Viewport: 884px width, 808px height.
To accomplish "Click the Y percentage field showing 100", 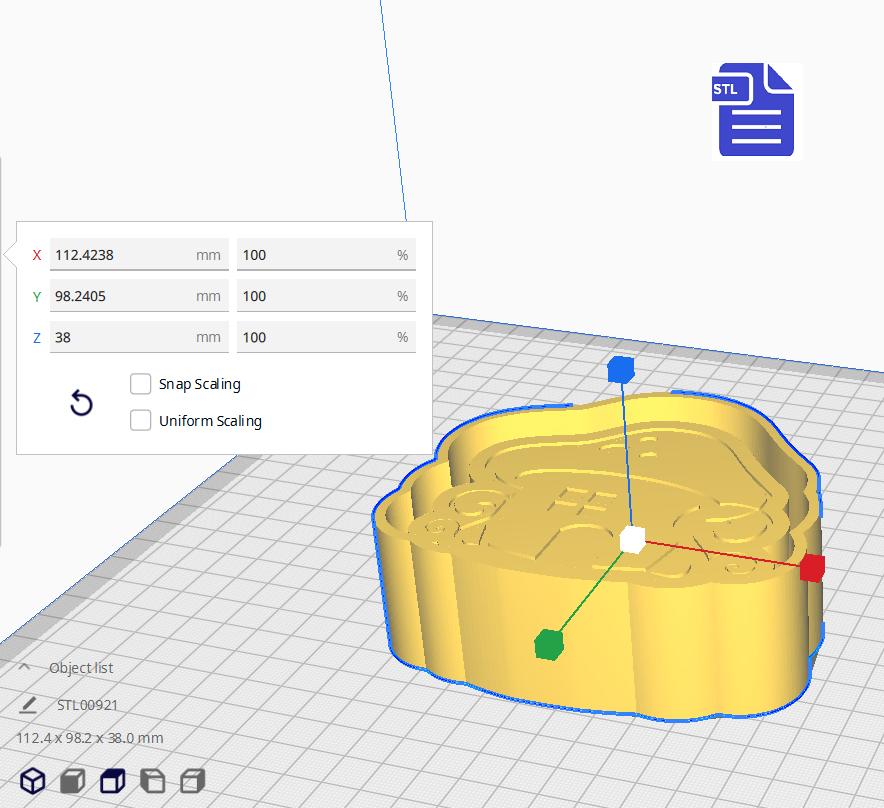I will 325,295.
